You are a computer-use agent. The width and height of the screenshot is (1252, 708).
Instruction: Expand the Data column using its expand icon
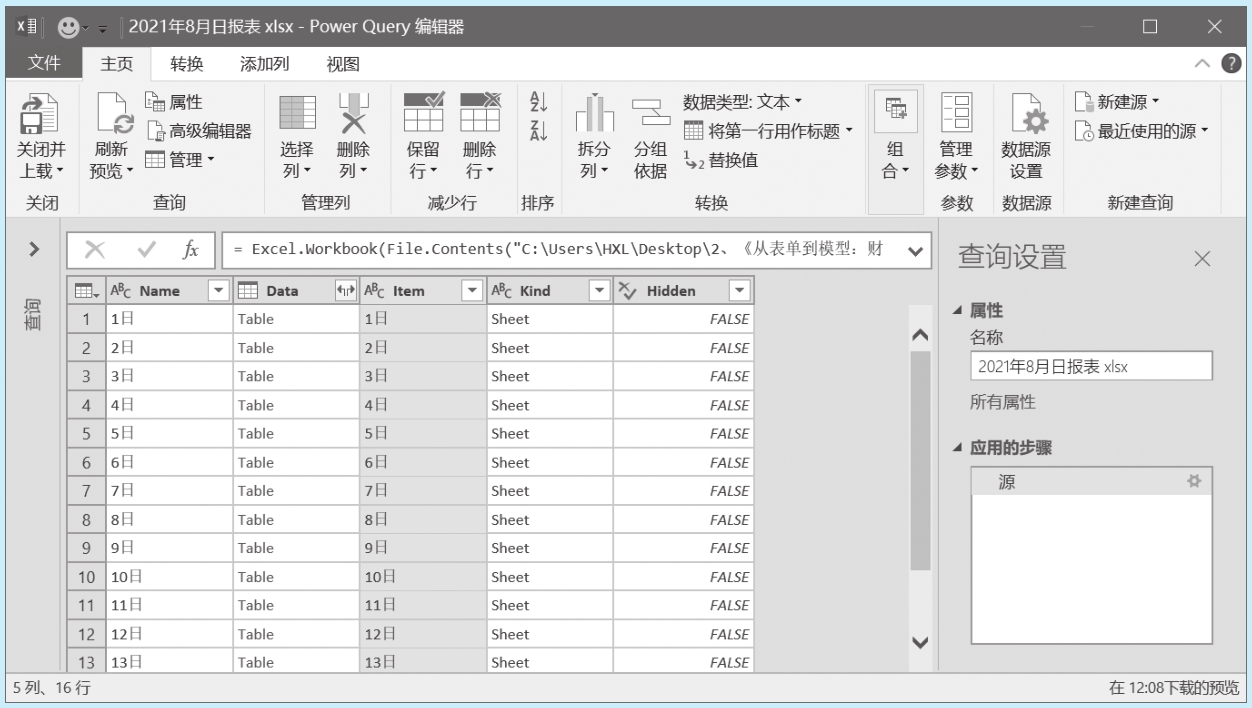(345, 291)
